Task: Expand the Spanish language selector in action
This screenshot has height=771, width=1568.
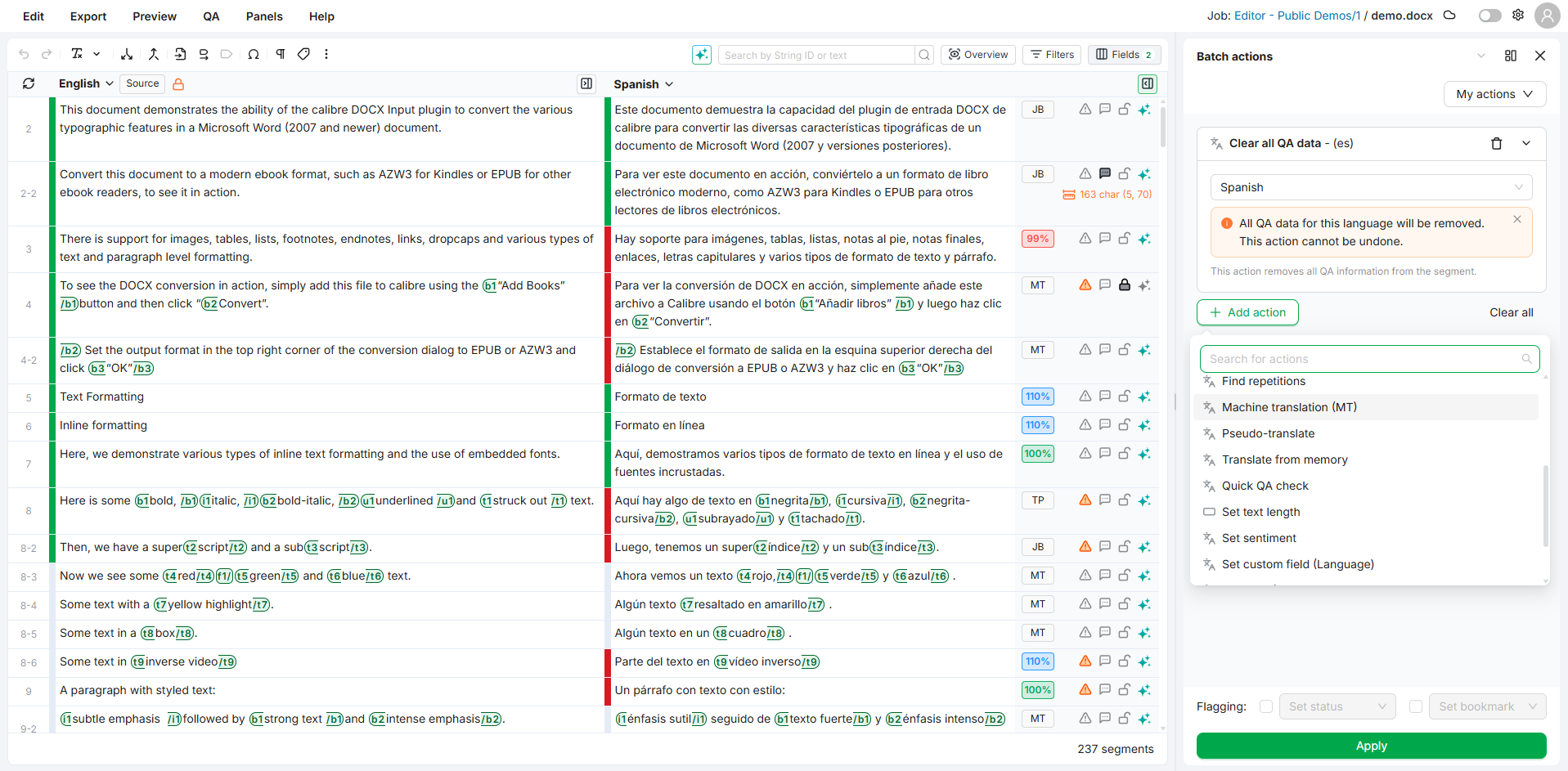Action: (x=1370, y=187)
